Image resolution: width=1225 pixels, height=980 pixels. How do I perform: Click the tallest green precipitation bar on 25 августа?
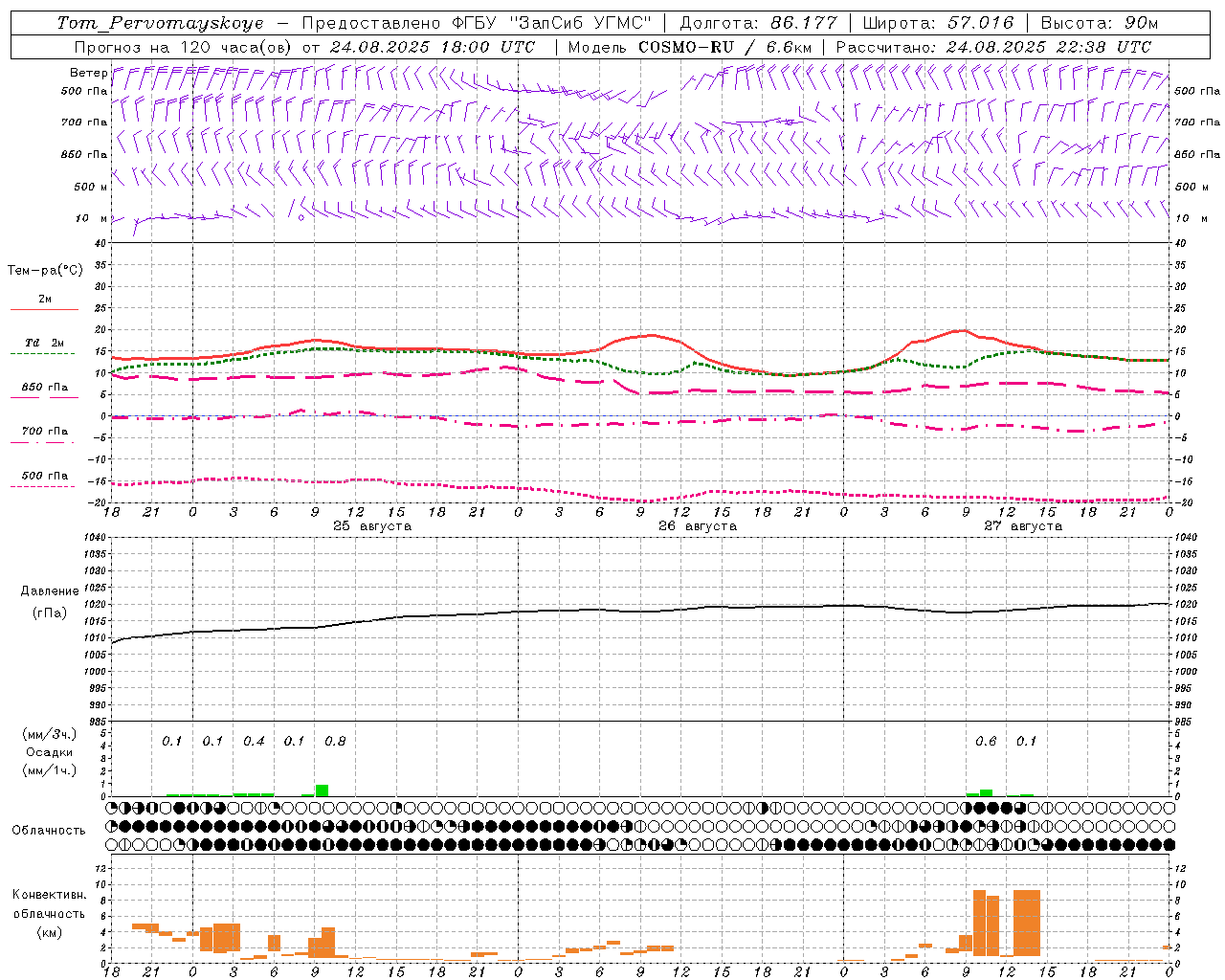(322, 791)
